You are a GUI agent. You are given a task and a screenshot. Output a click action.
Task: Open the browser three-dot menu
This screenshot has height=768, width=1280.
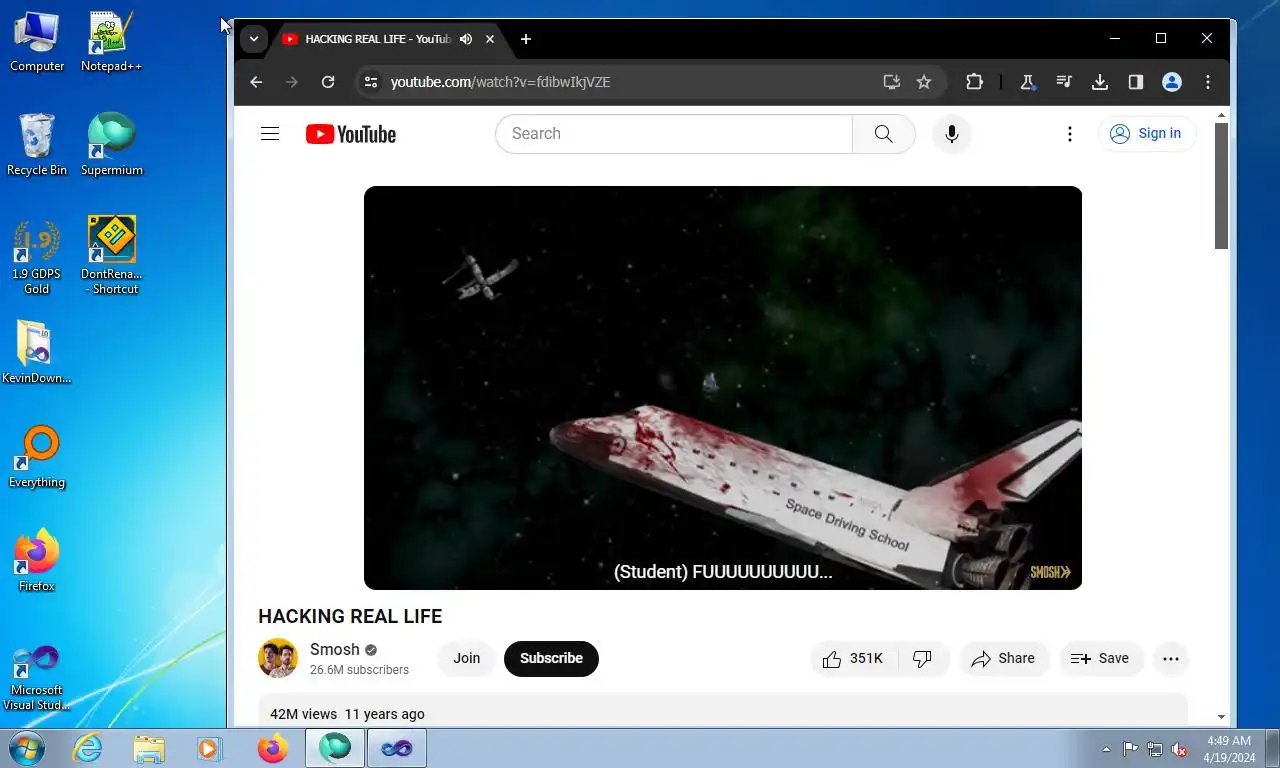click(1208, 82)
